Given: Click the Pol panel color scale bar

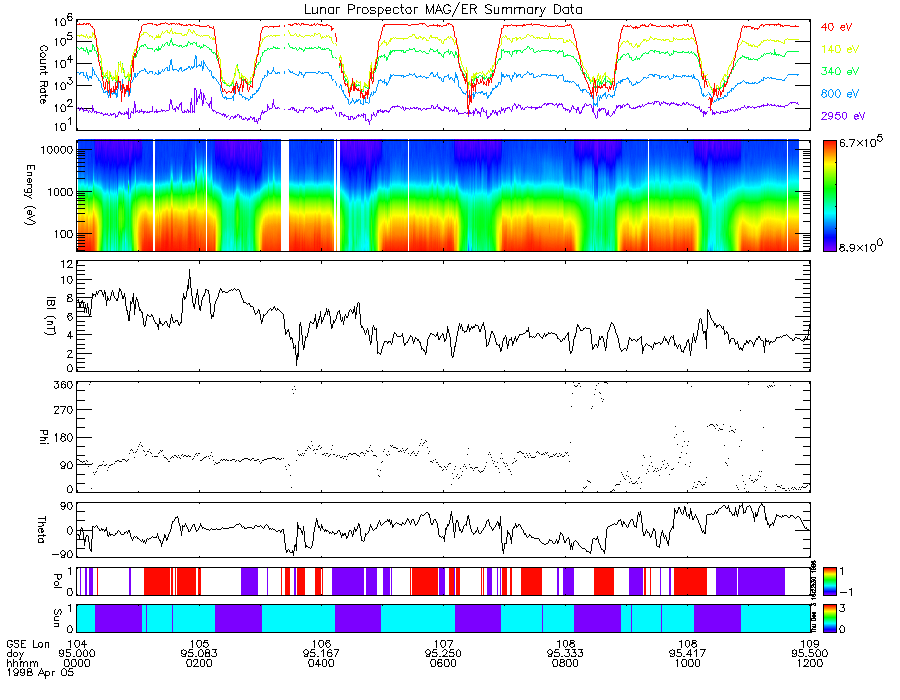Looking at the screenshot, I should pos(830,582).
